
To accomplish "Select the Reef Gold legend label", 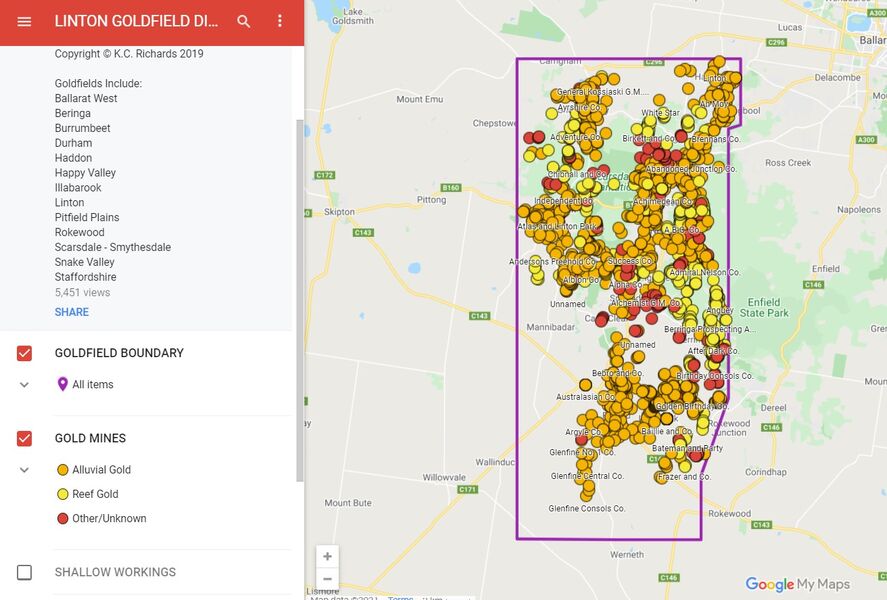I will [x=95, y=494].
